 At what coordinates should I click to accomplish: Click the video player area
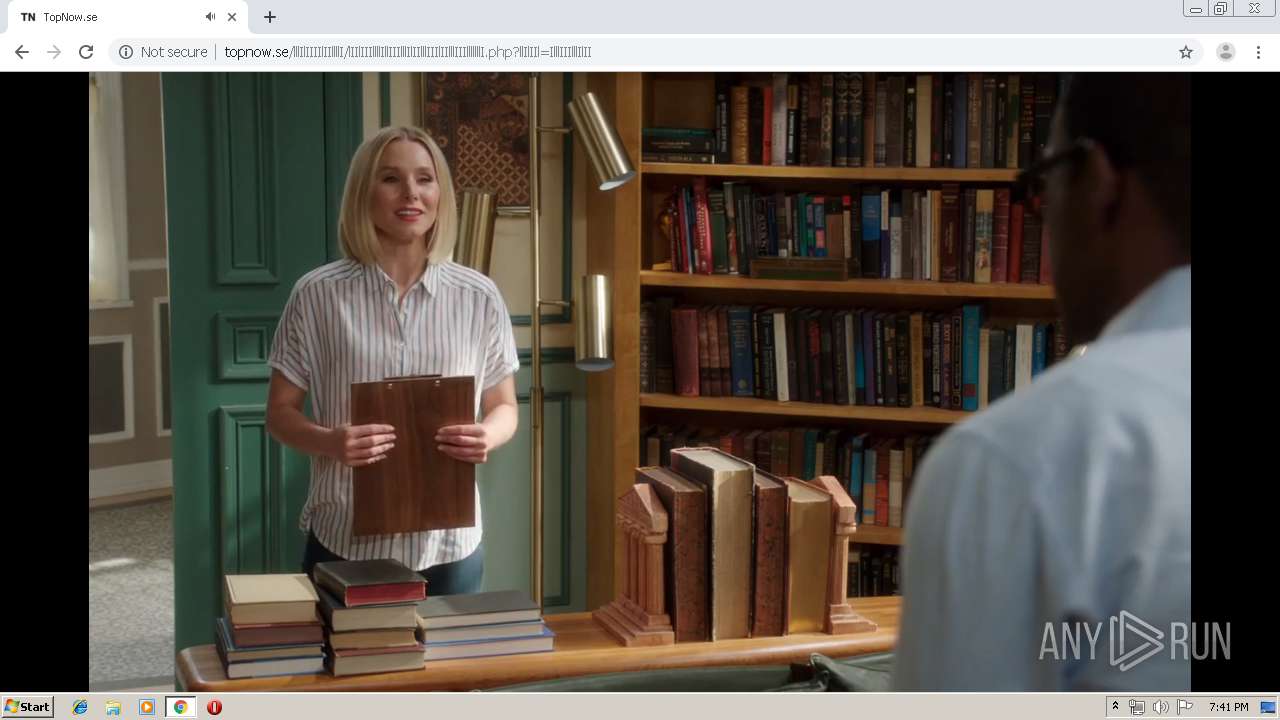tap(640, 381)
